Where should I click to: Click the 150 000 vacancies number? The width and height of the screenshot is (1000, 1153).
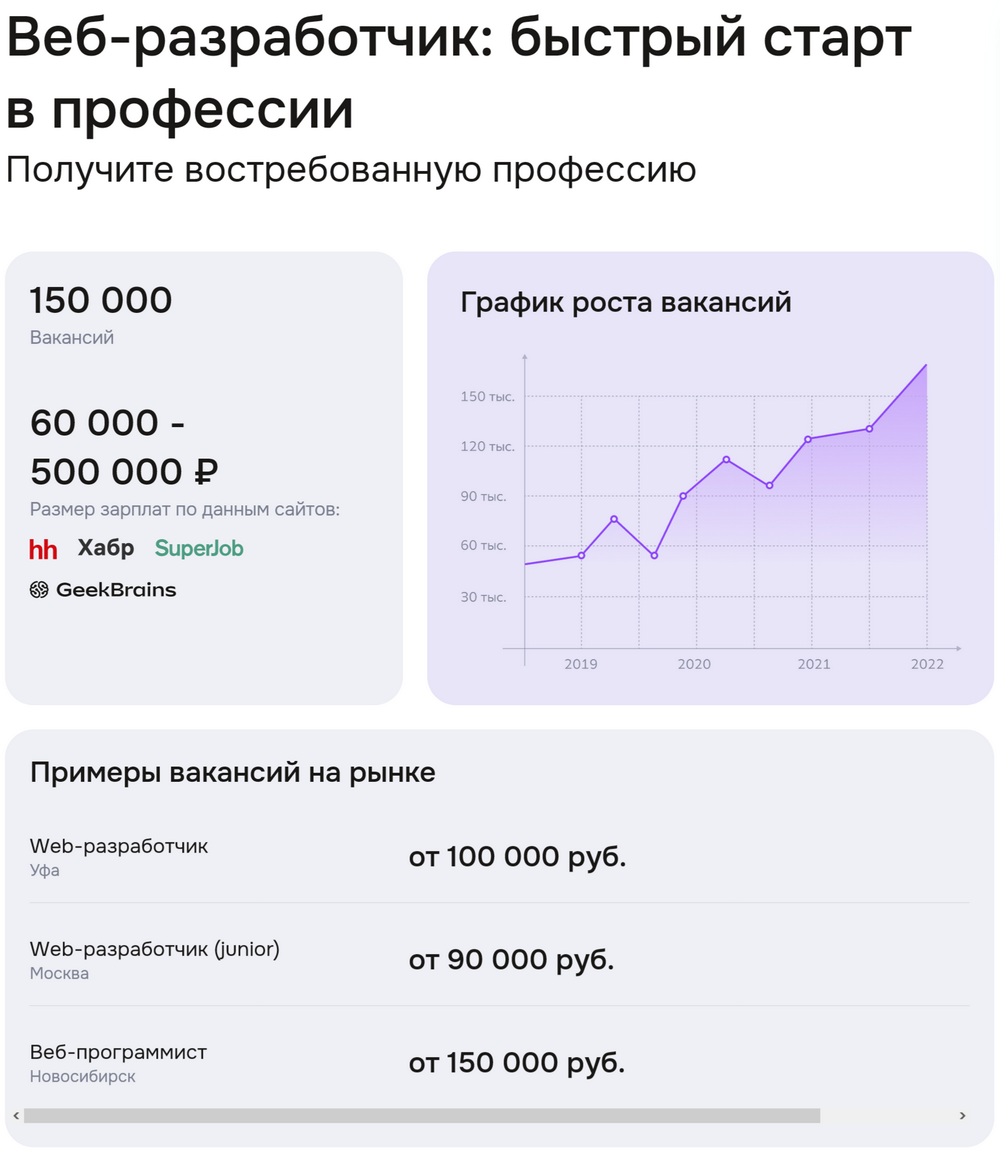point(101,300)
